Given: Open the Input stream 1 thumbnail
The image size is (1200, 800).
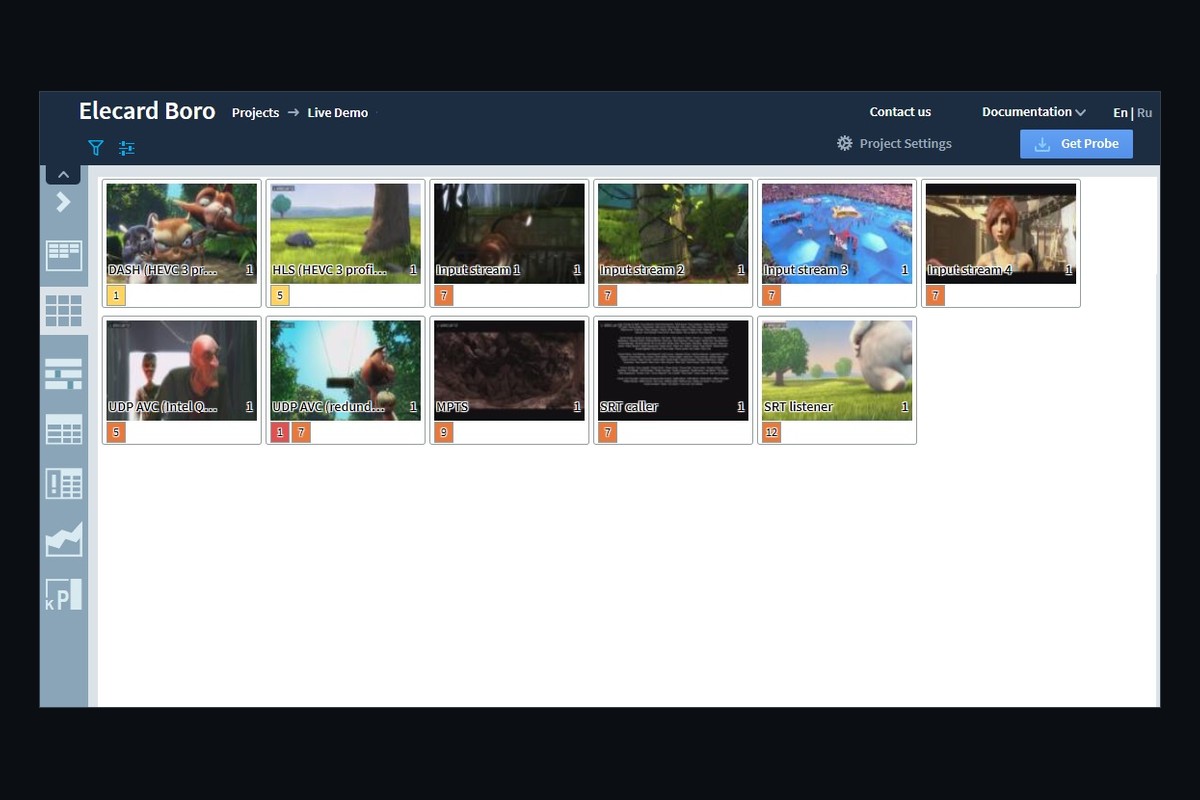Looking at the screenshot, I should [510, 233].
